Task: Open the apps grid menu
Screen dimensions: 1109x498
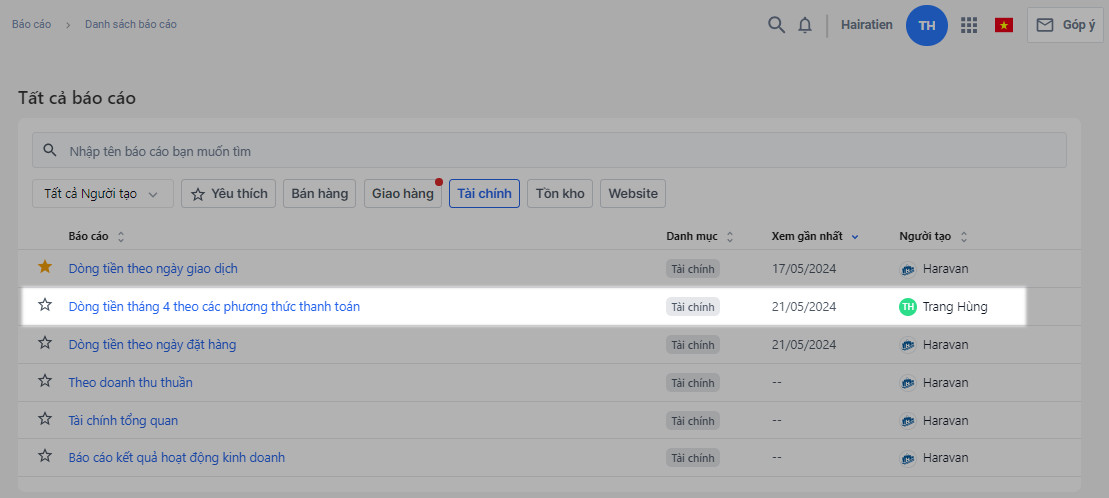Action: (x=969, y=25)
